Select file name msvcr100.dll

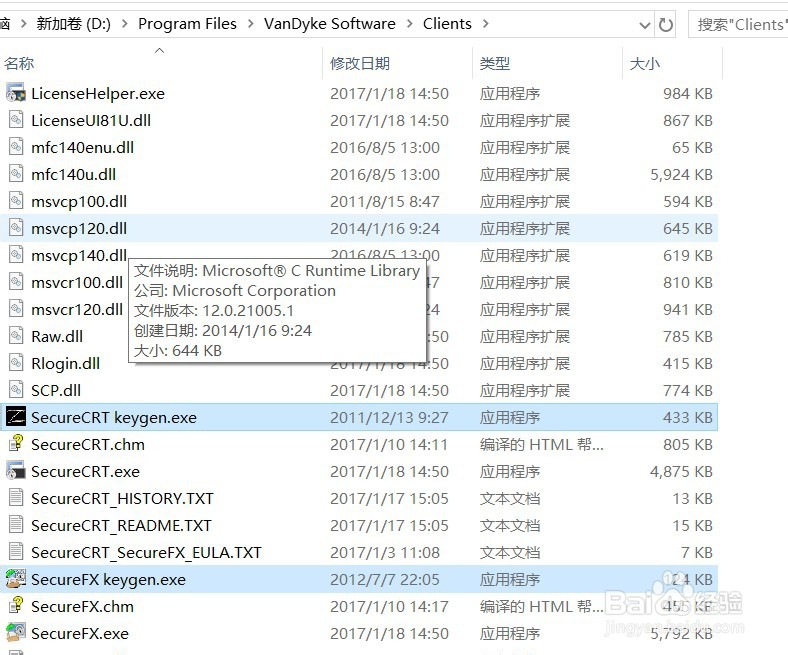coord(77,282)
